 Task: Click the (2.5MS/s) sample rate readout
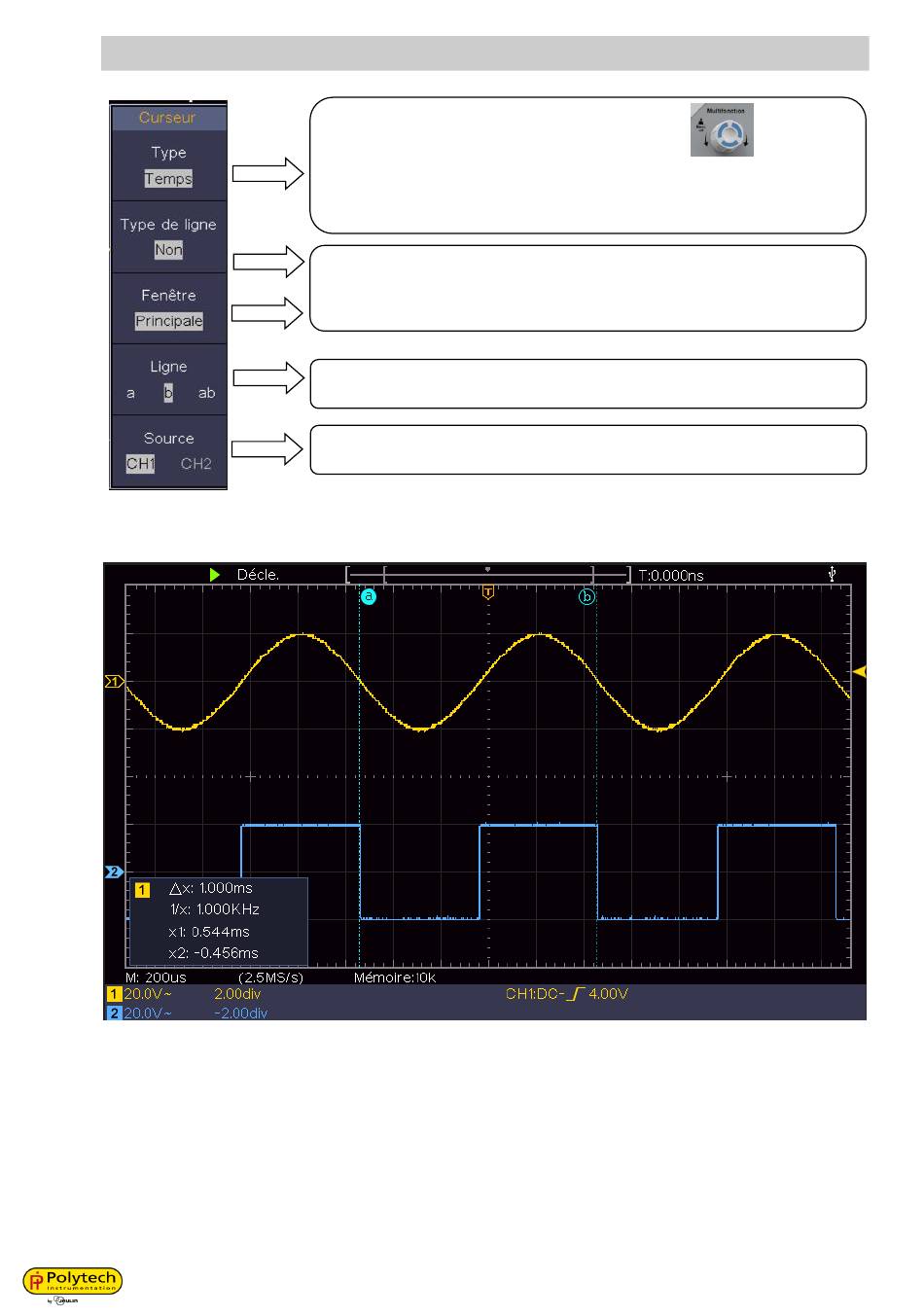pos(270,977)
